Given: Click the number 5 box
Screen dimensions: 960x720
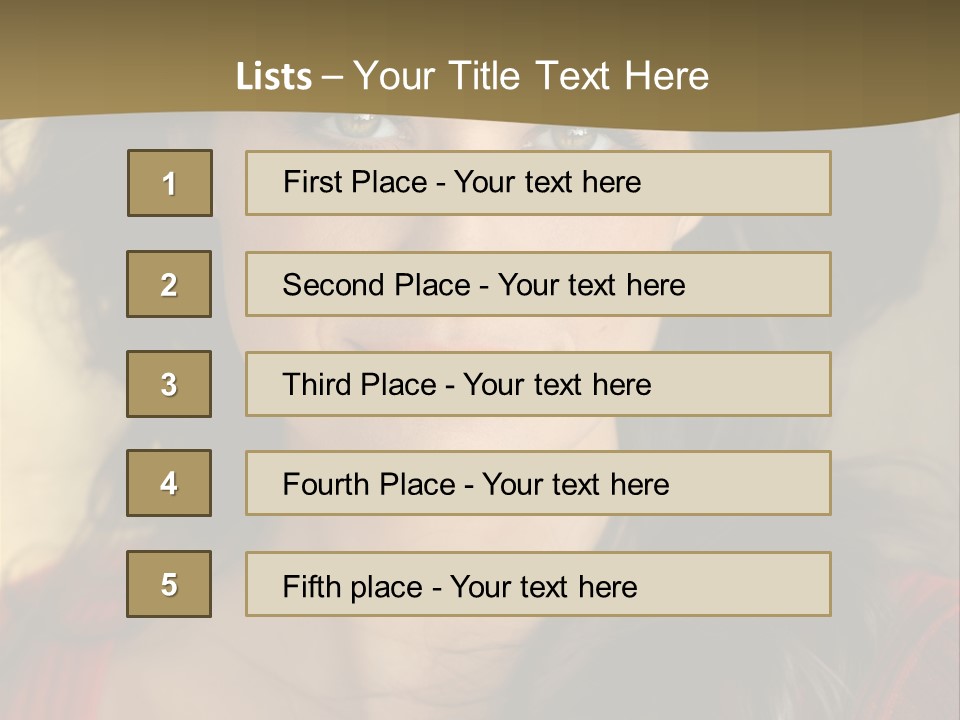Looking at the screenshot, I should tap(169, 584).
